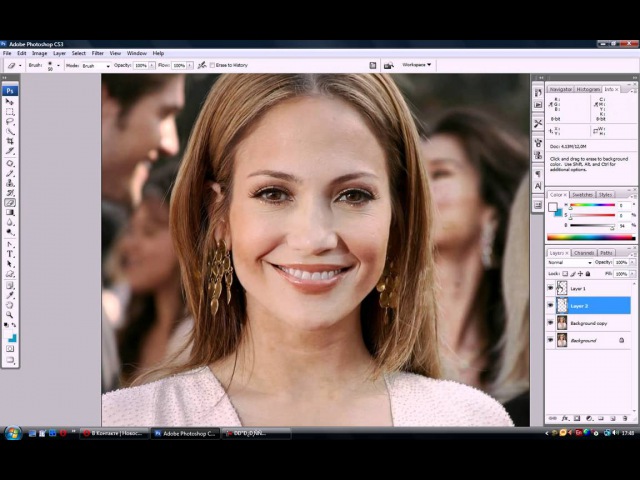Select the Zoom tool
Viewport: 640px width, 480px height.
[10, 315]
